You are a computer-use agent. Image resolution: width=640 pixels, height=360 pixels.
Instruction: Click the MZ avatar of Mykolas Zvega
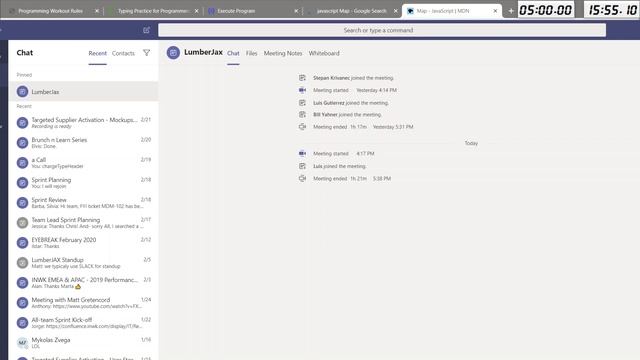(22, 343)
